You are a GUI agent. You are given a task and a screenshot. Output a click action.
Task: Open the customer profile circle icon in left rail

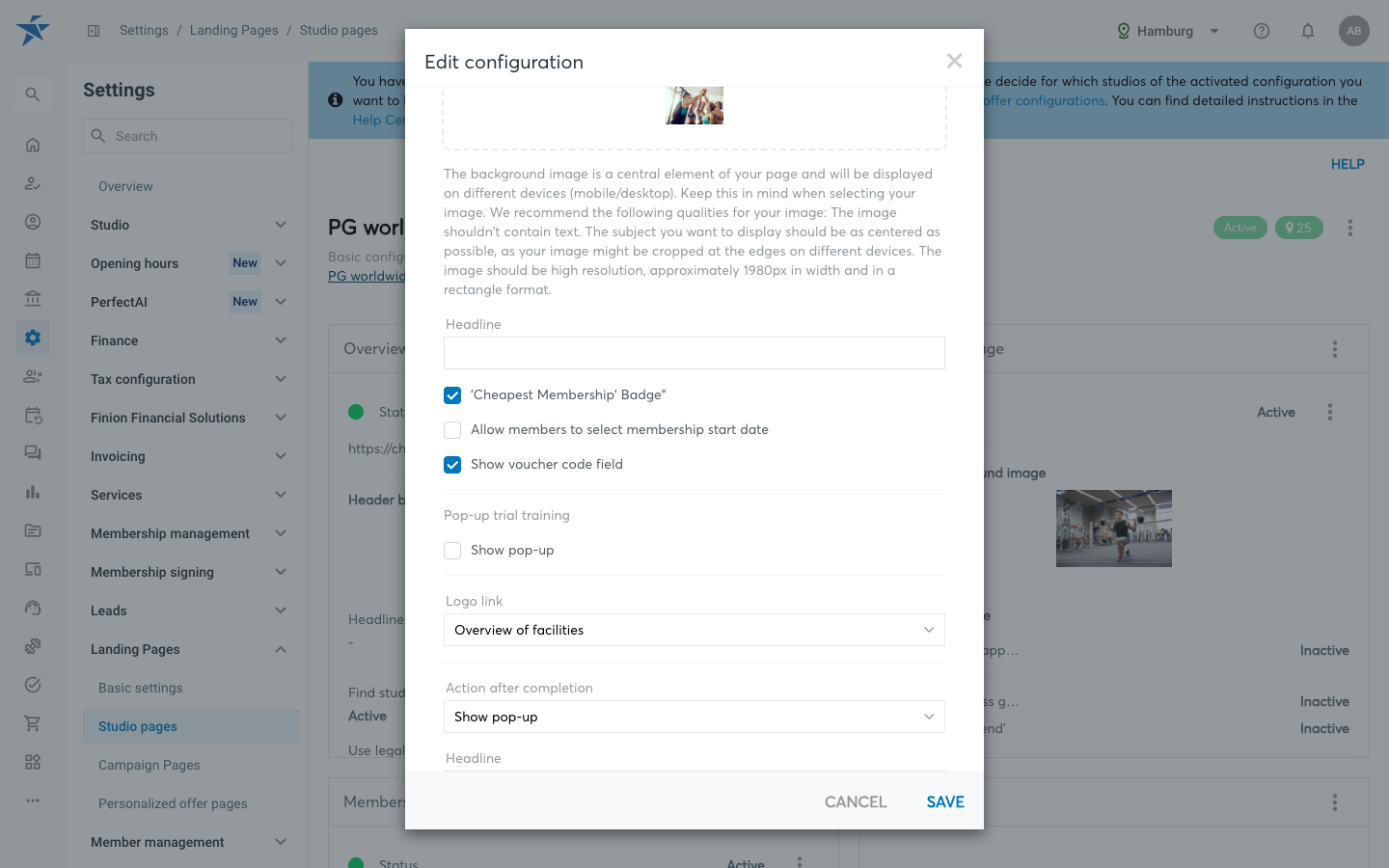click(33, 222)
